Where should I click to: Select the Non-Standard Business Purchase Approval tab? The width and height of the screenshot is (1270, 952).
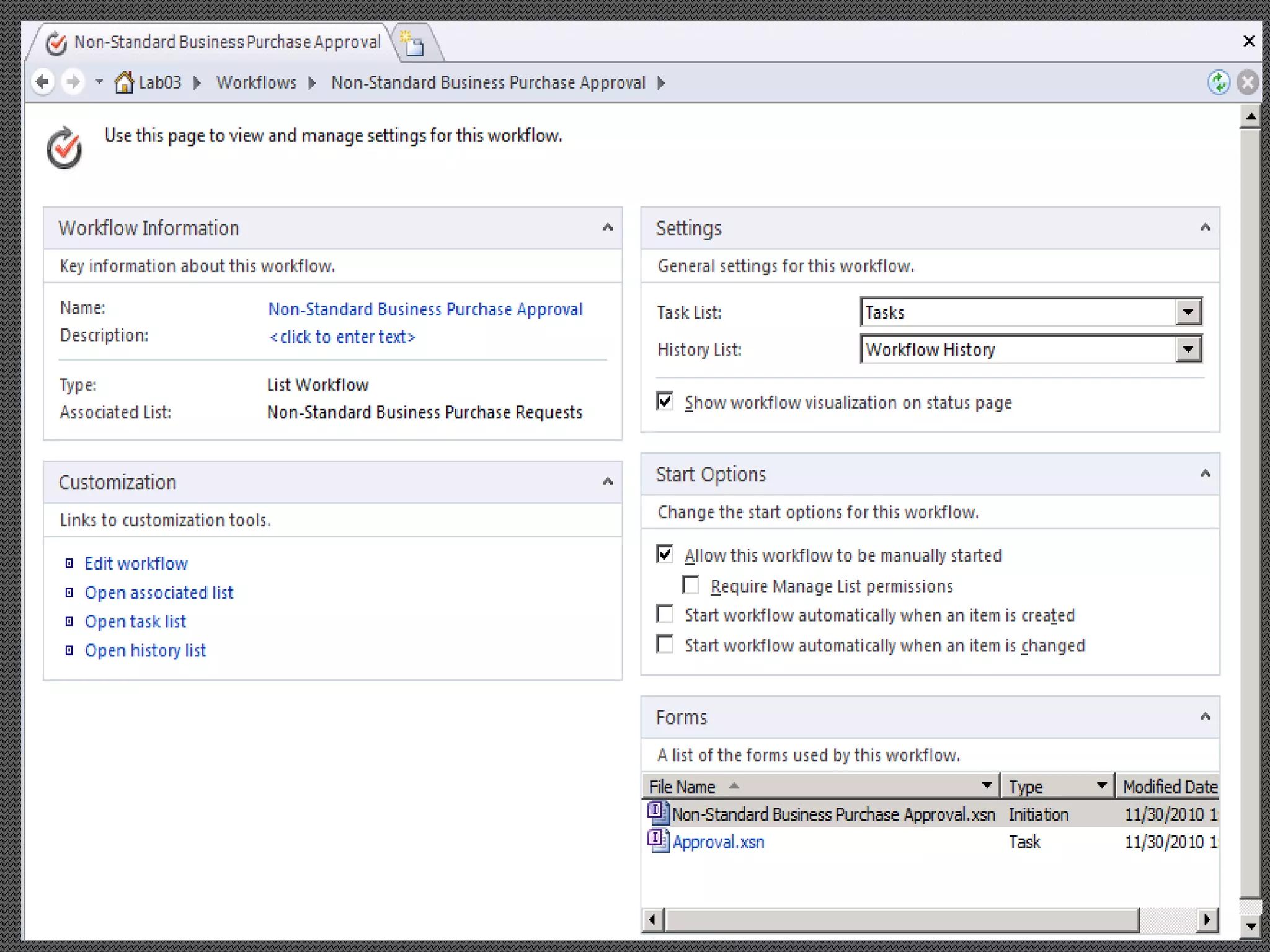(x=226, y=42)
